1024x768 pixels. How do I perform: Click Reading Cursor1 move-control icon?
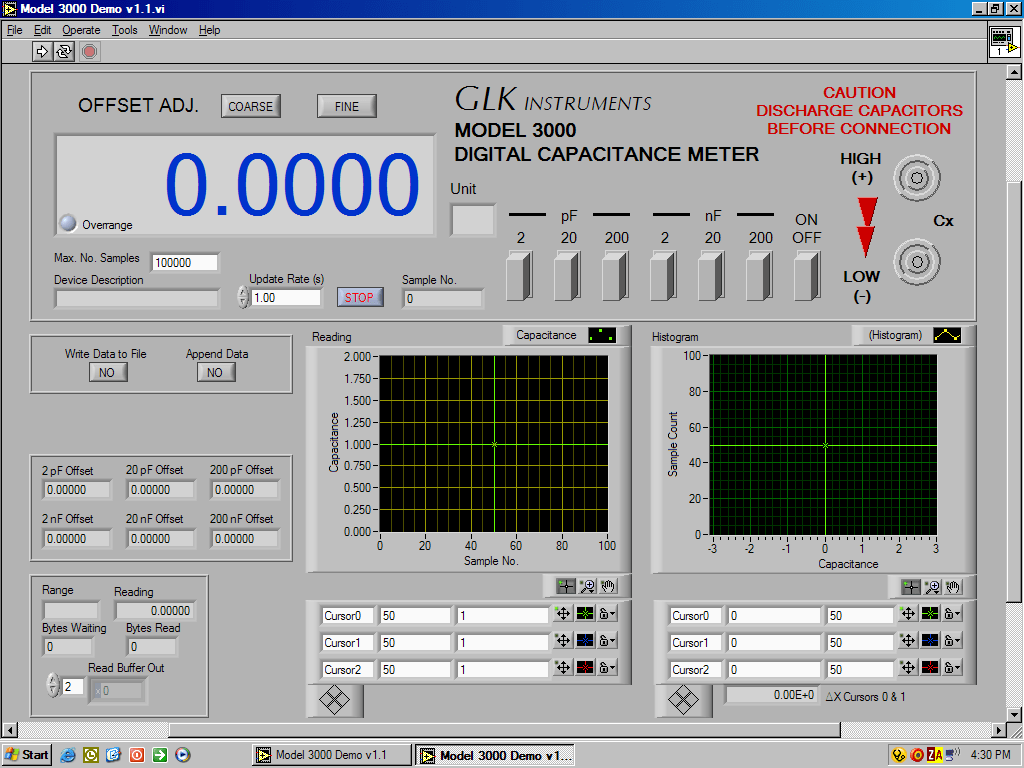coord(563,641)
